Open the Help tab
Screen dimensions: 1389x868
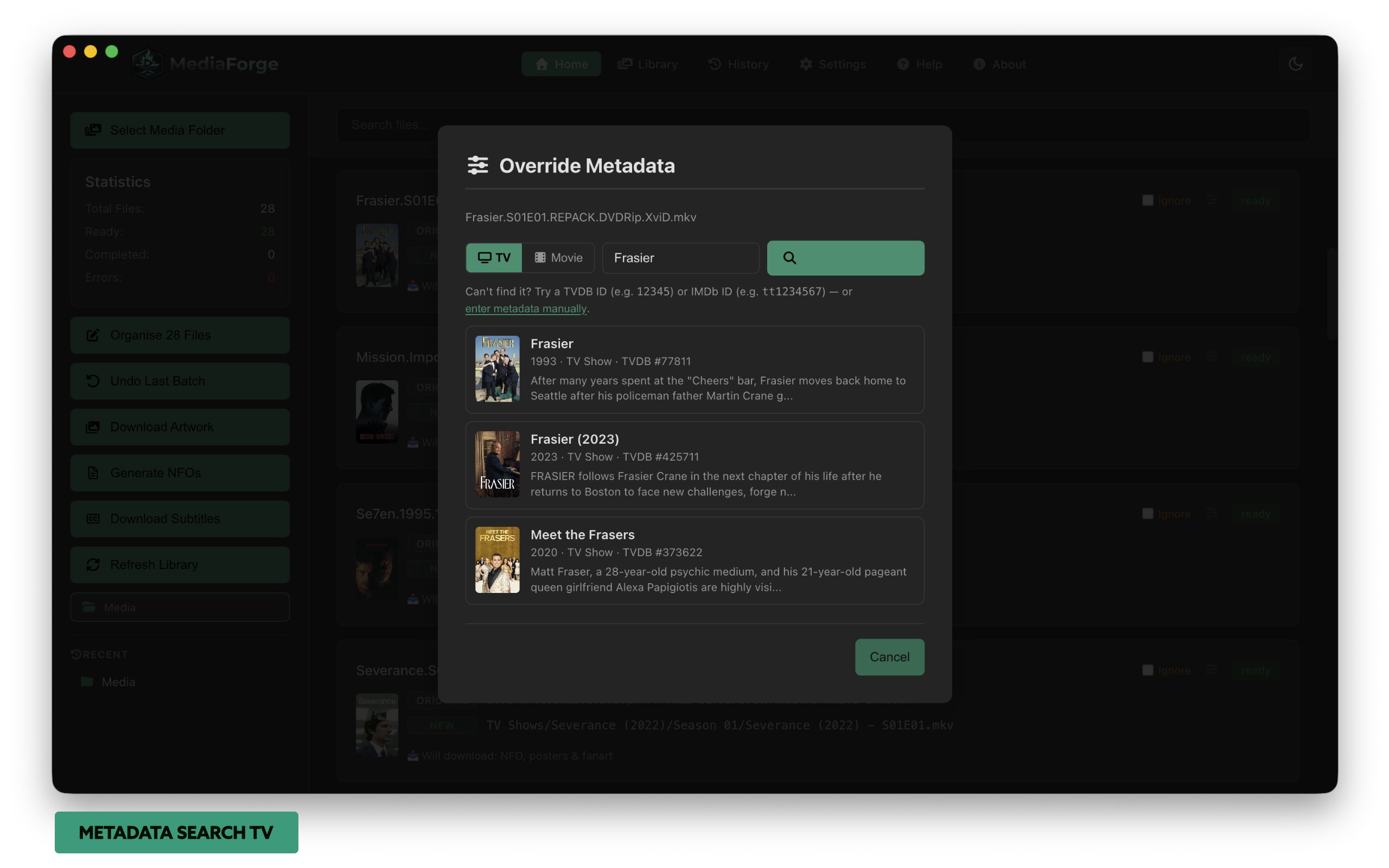click(920, 63)
